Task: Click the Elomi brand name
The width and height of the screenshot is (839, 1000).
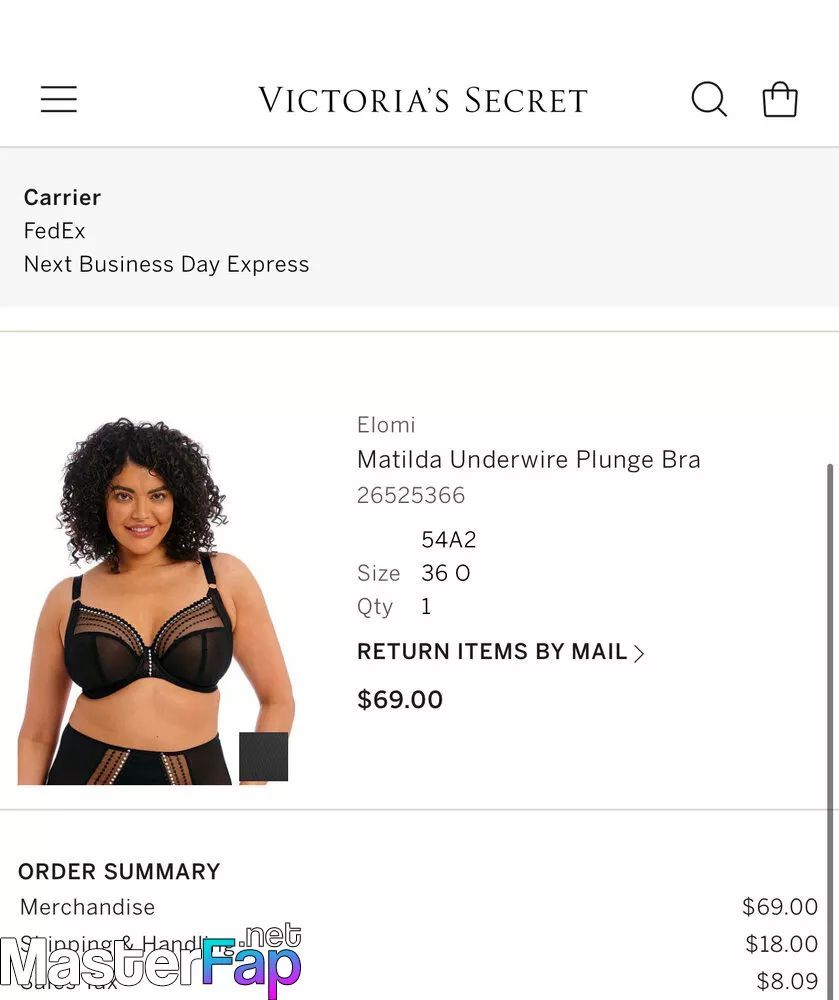Action: point(386,425)
